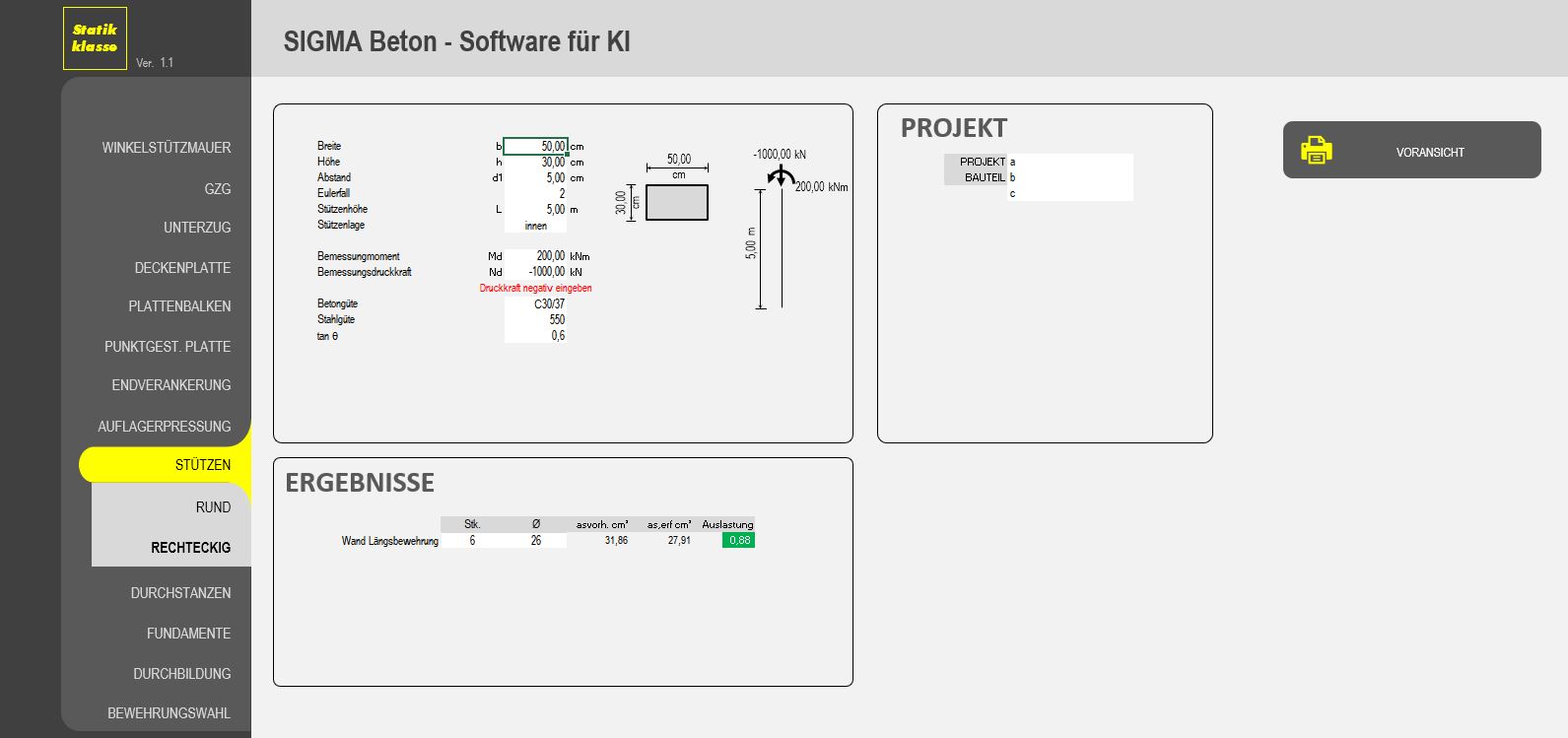This screenshot has width=1568, height=738.
Task: Click the Breite input field
Action: coord(535,146)
